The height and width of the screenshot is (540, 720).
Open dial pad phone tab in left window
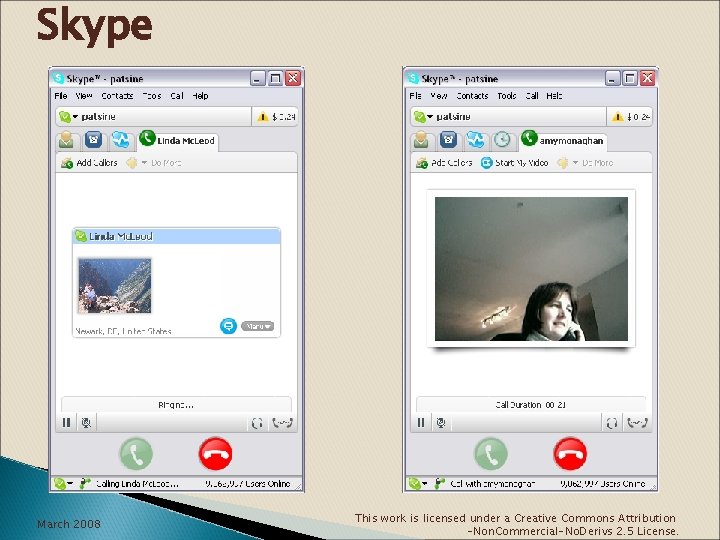pyautogui.click(x=93, y=140)
